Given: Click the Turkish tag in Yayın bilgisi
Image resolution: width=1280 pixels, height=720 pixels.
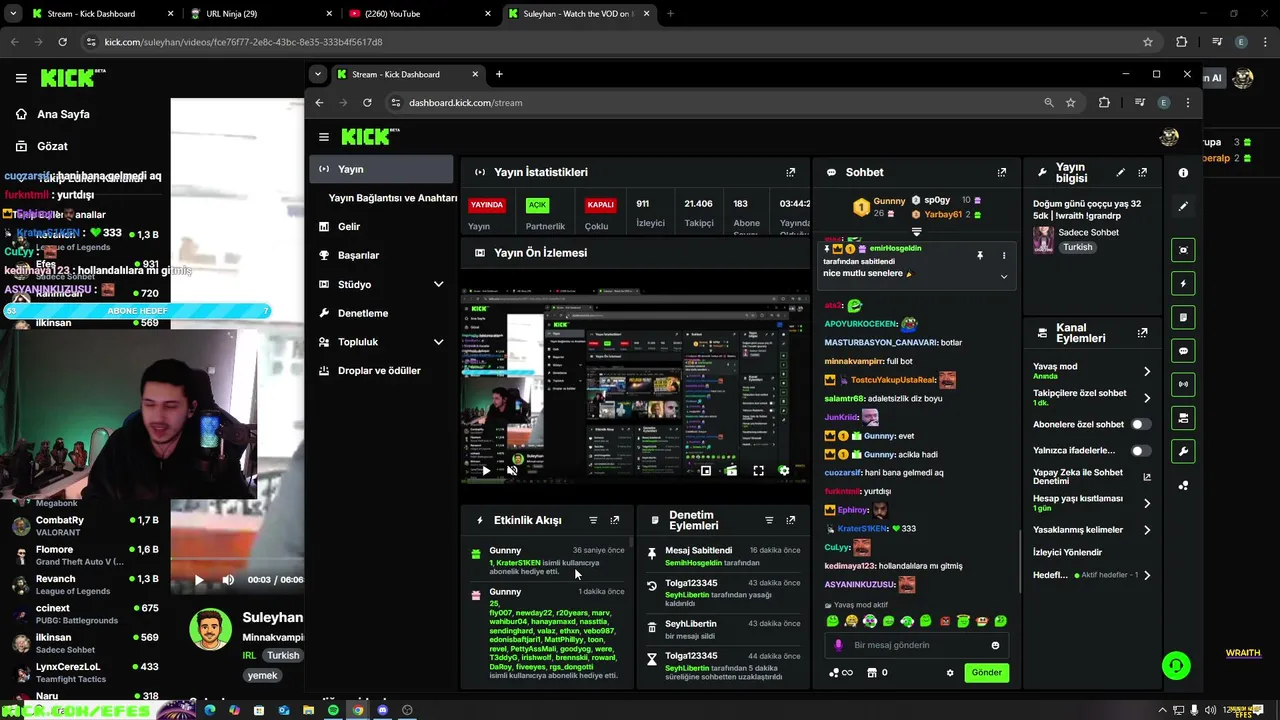Looking at the screenshot, I should [1078, 247].
